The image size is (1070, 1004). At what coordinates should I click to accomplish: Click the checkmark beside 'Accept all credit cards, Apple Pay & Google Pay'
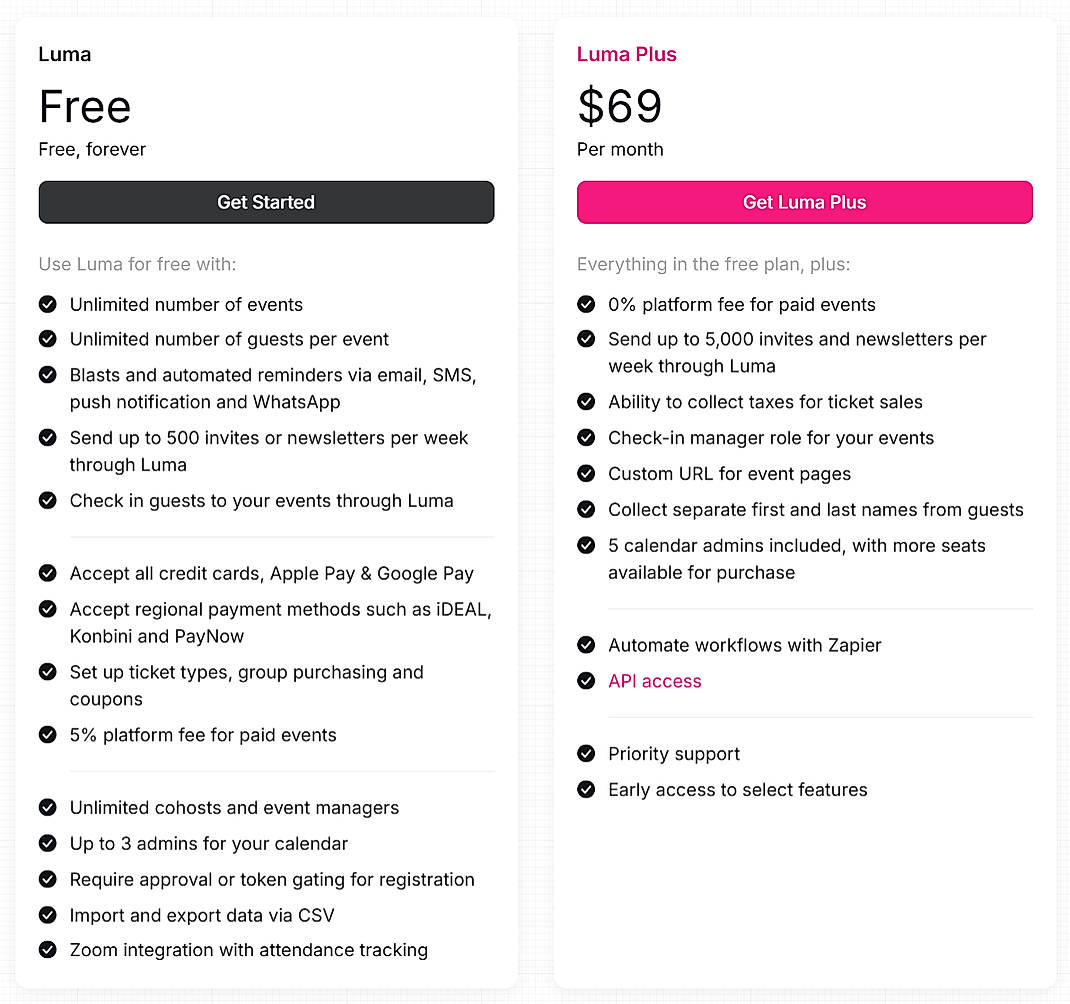[47, 573]
